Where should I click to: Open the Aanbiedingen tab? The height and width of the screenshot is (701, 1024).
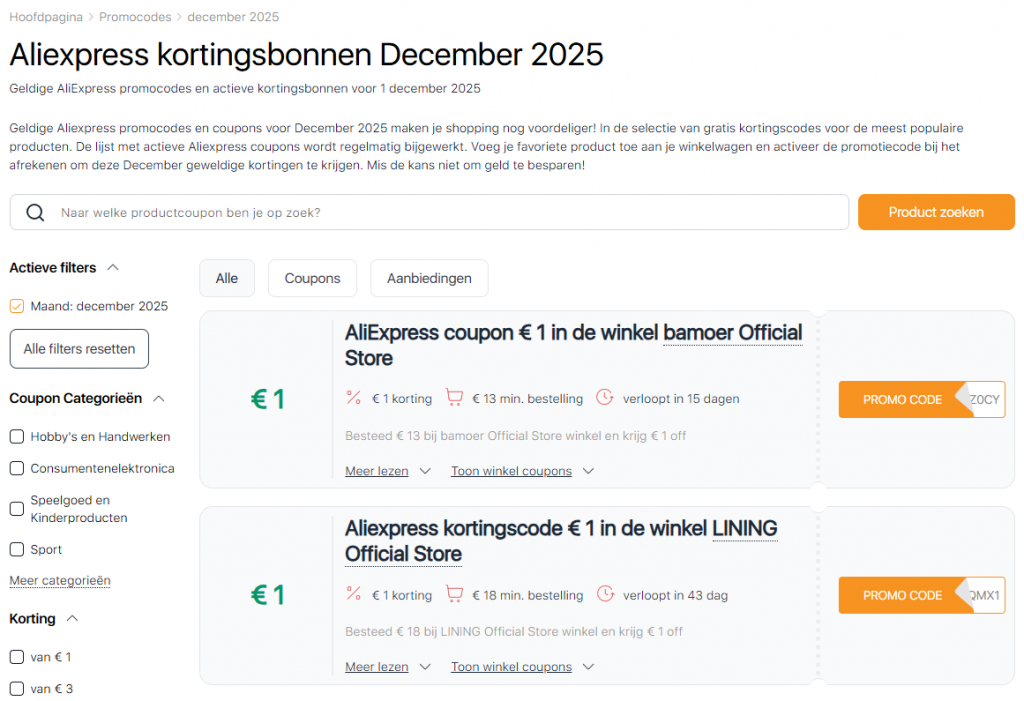pos(429,278)
